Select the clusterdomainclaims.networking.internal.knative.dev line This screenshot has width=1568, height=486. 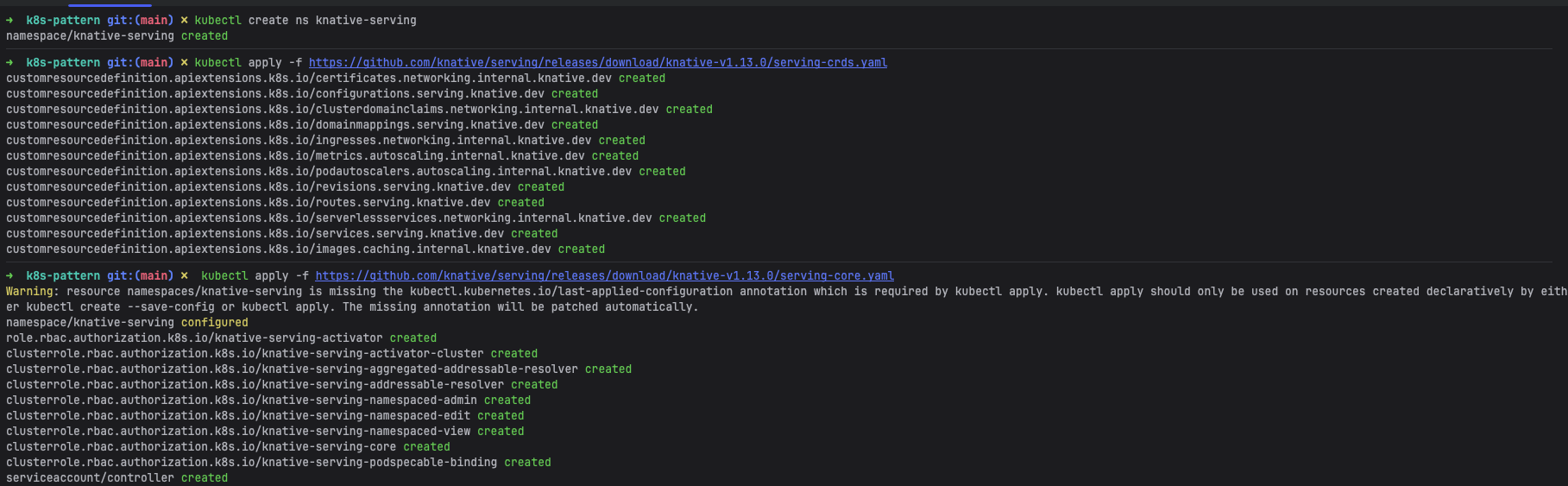[359, 109]
